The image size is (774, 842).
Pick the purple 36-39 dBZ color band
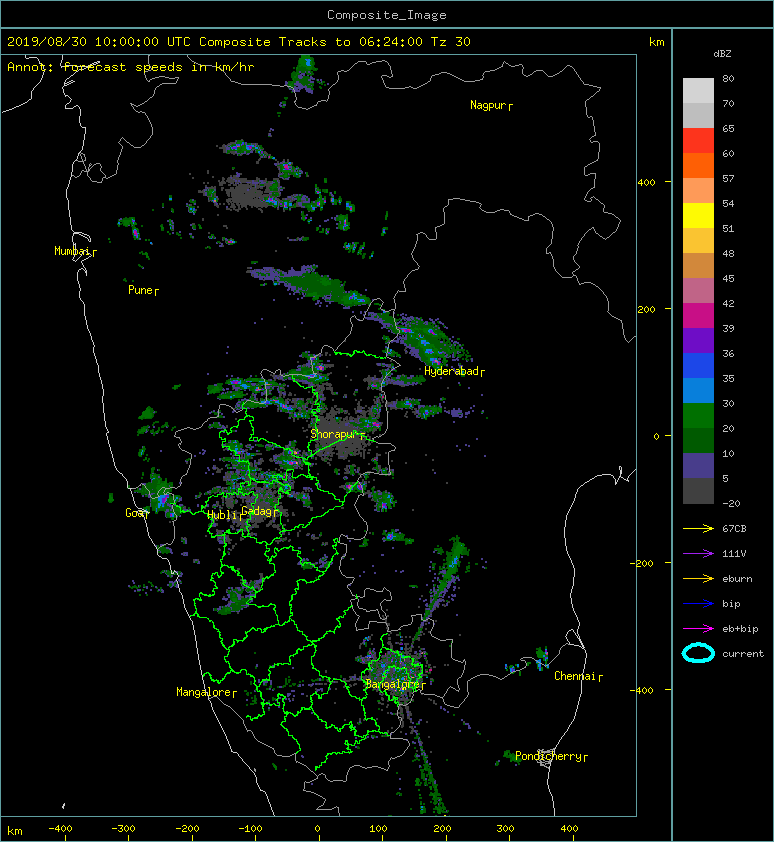[x=698, y=341]
